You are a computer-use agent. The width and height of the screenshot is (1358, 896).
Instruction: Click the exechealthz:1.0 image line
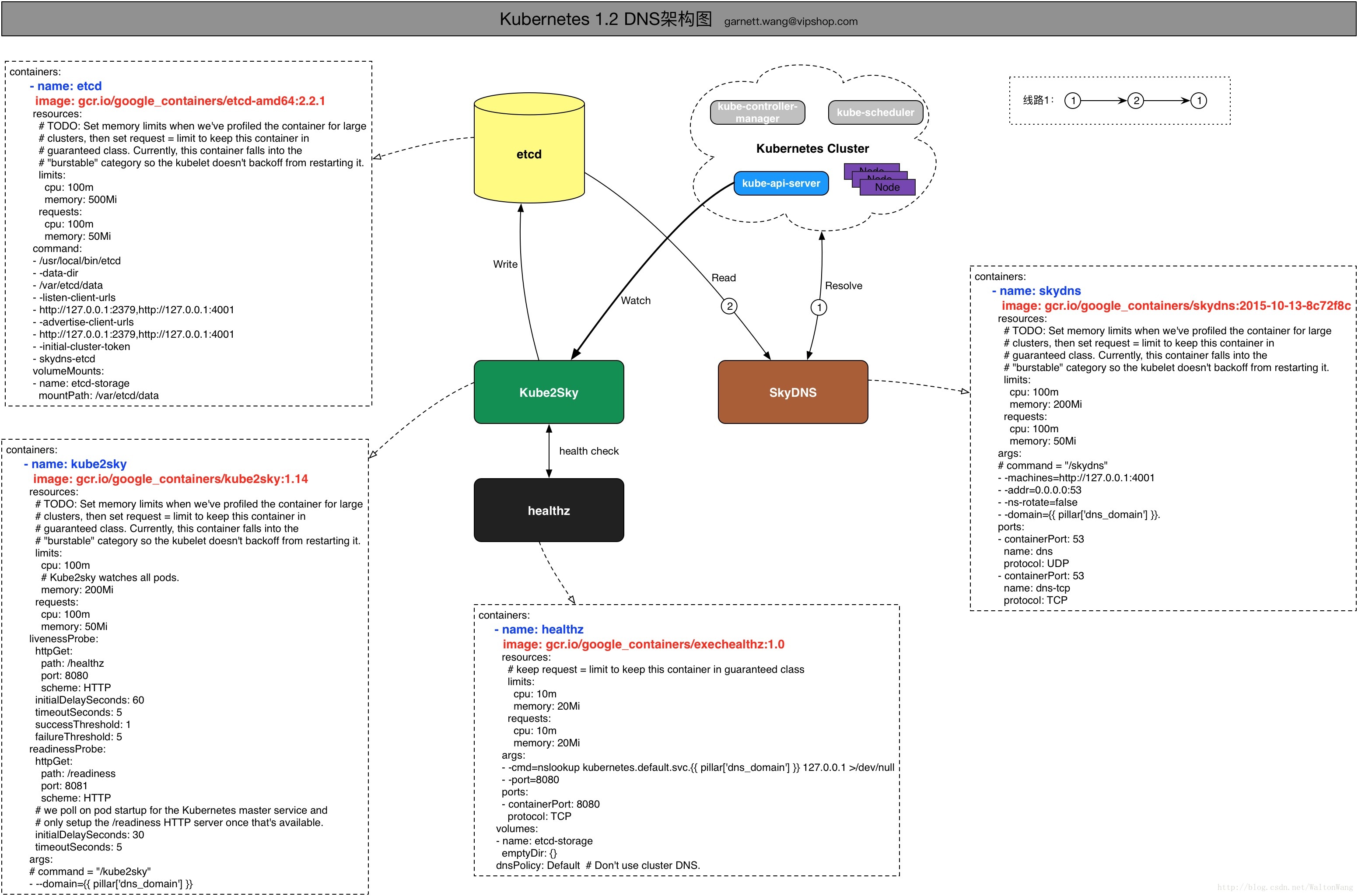pyautogui.click(x=643, y=644)
